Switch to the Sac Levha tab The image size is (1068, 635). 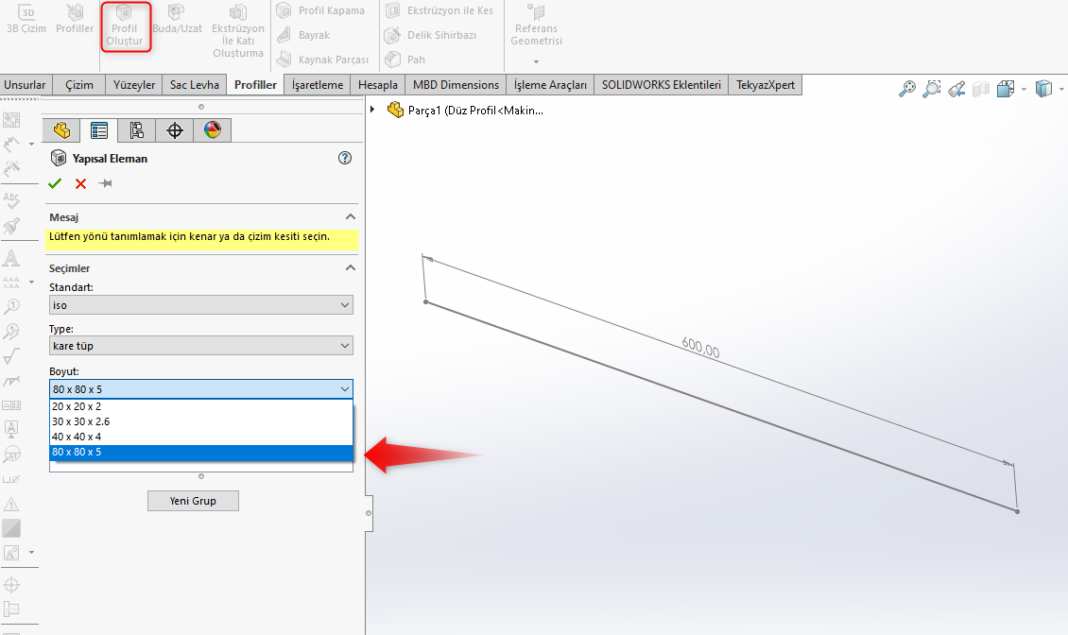pos(194,85)
